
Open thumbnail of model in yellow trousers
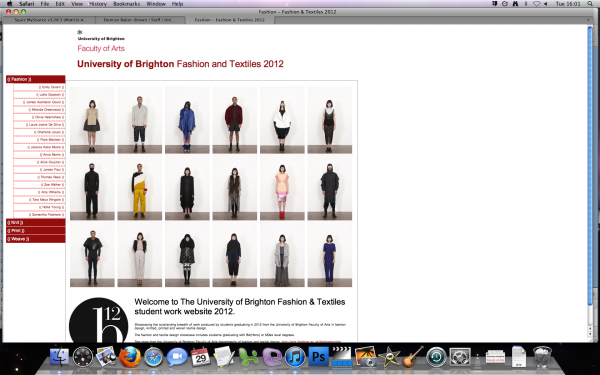140,187
